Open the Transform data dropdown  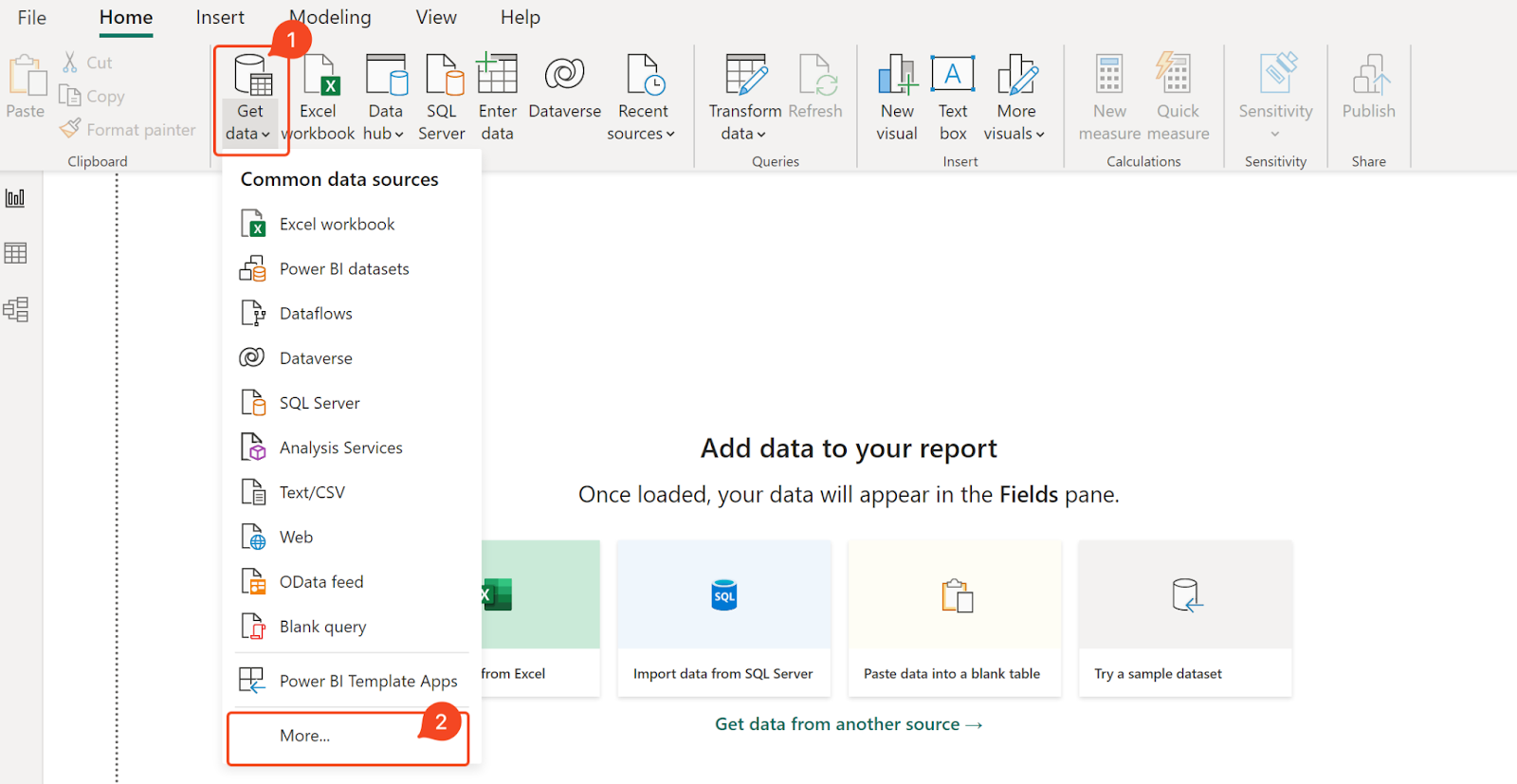coord(745,99)
